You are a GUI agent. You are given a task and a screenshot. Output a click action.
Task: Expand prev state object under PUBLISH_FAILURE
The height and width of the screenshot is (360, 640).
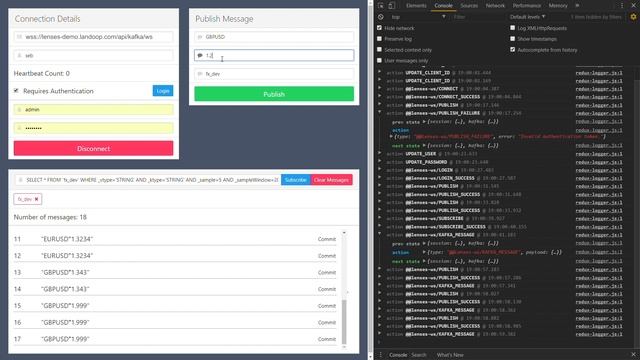[424, 122]
